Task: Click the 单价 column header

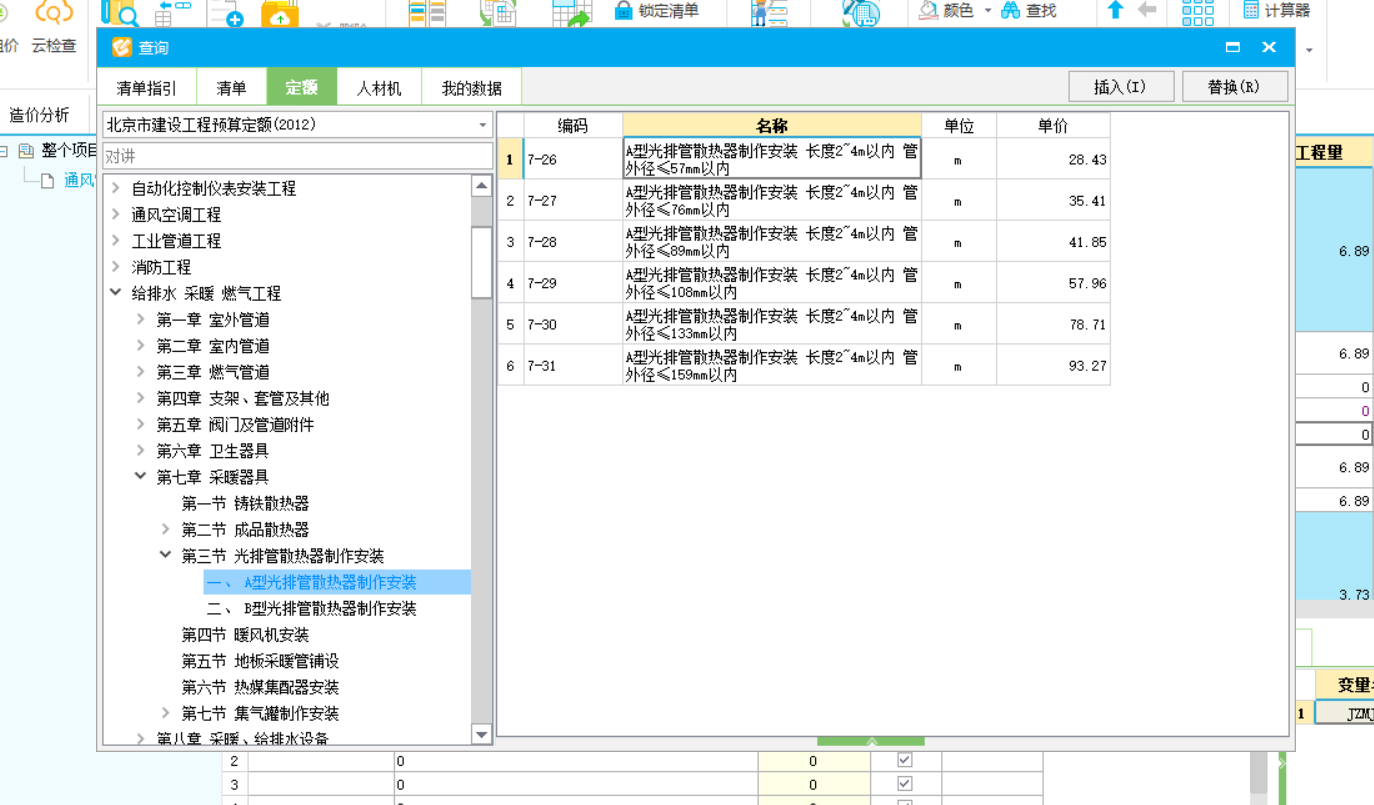Action: pos(1053,125)
